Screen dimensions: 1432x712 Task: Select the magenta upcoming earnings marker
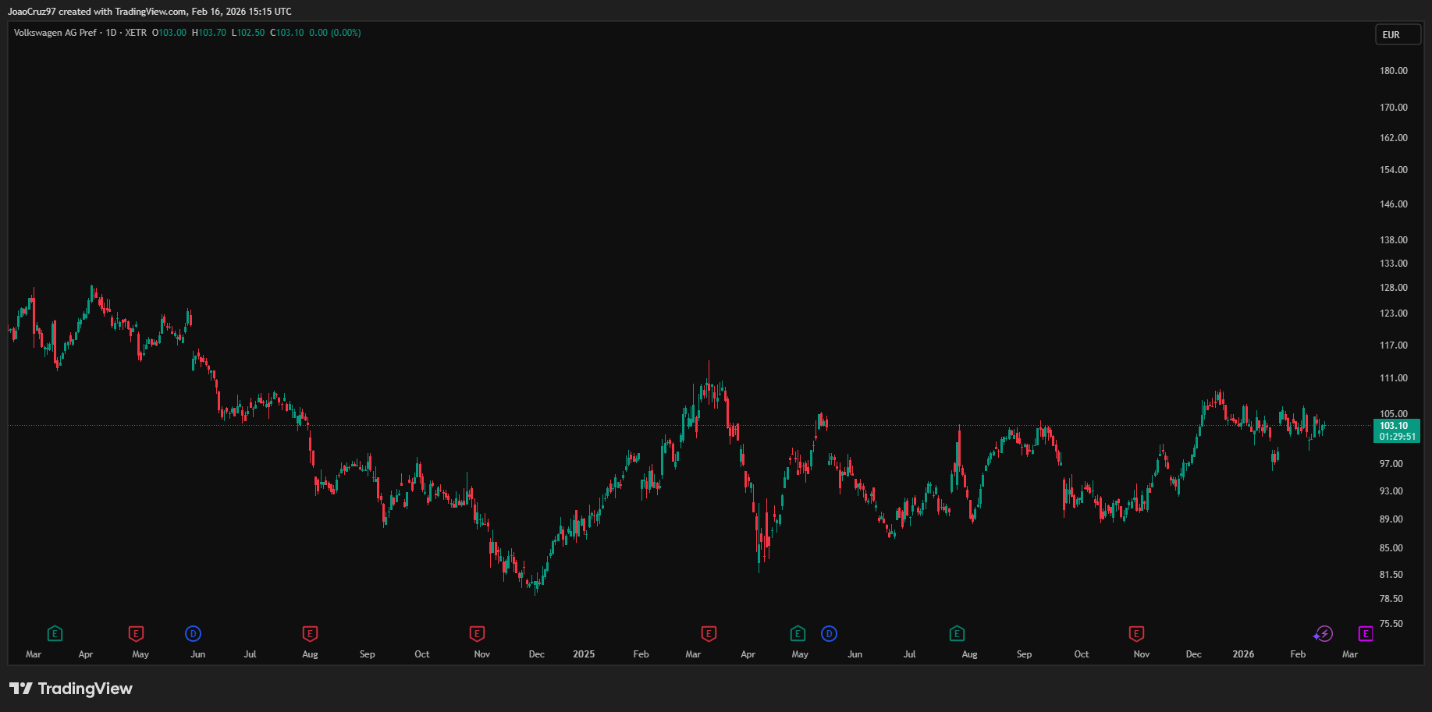[x=1365, y=633]
